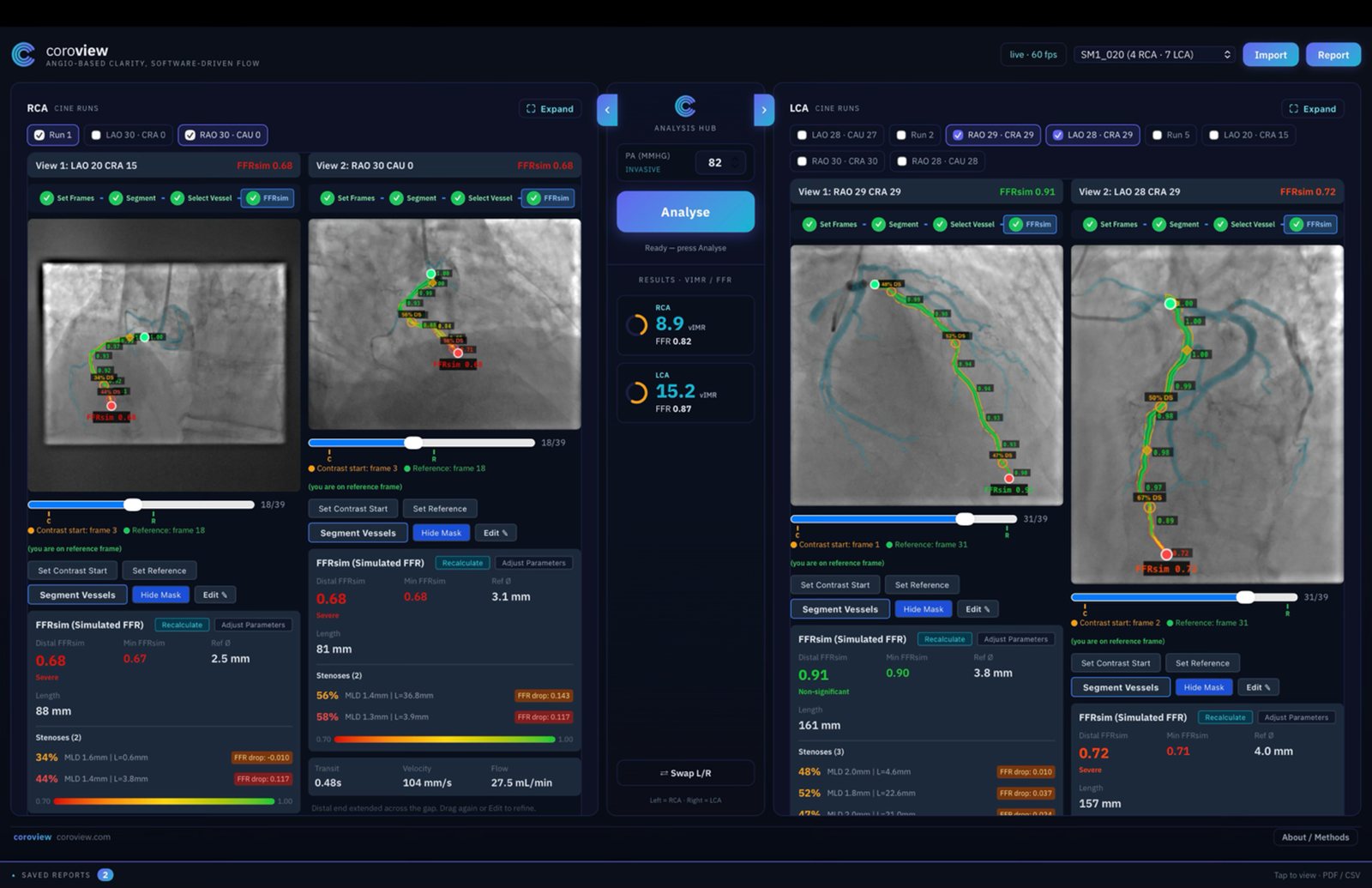Click right chevron arrow beside Analysis Hub
1372x888 pixels.
point(764,110)
